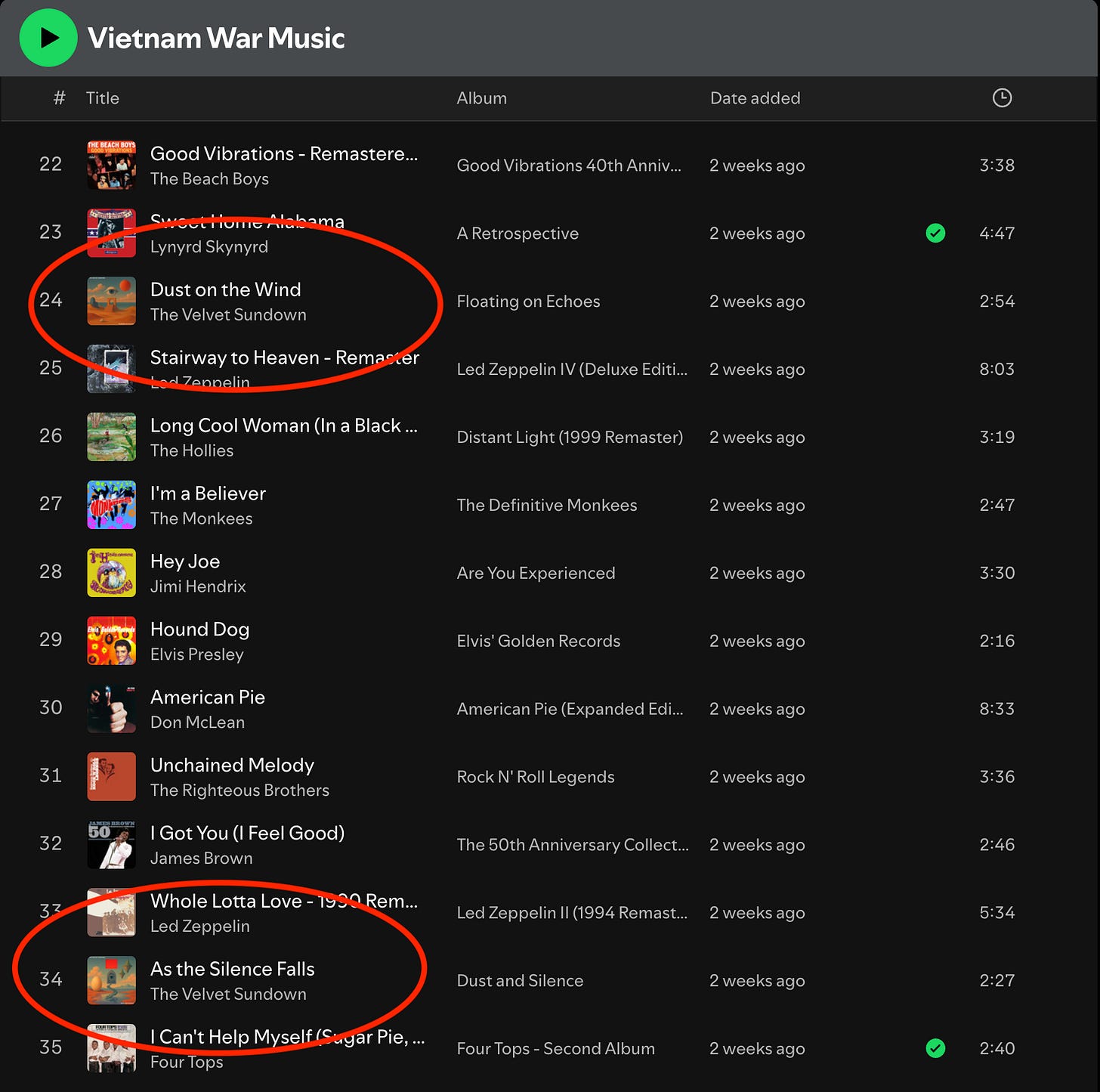
Task: Open artist The Velvet Sundown under Dust on the Wind
Action: [x=228, y=315]
